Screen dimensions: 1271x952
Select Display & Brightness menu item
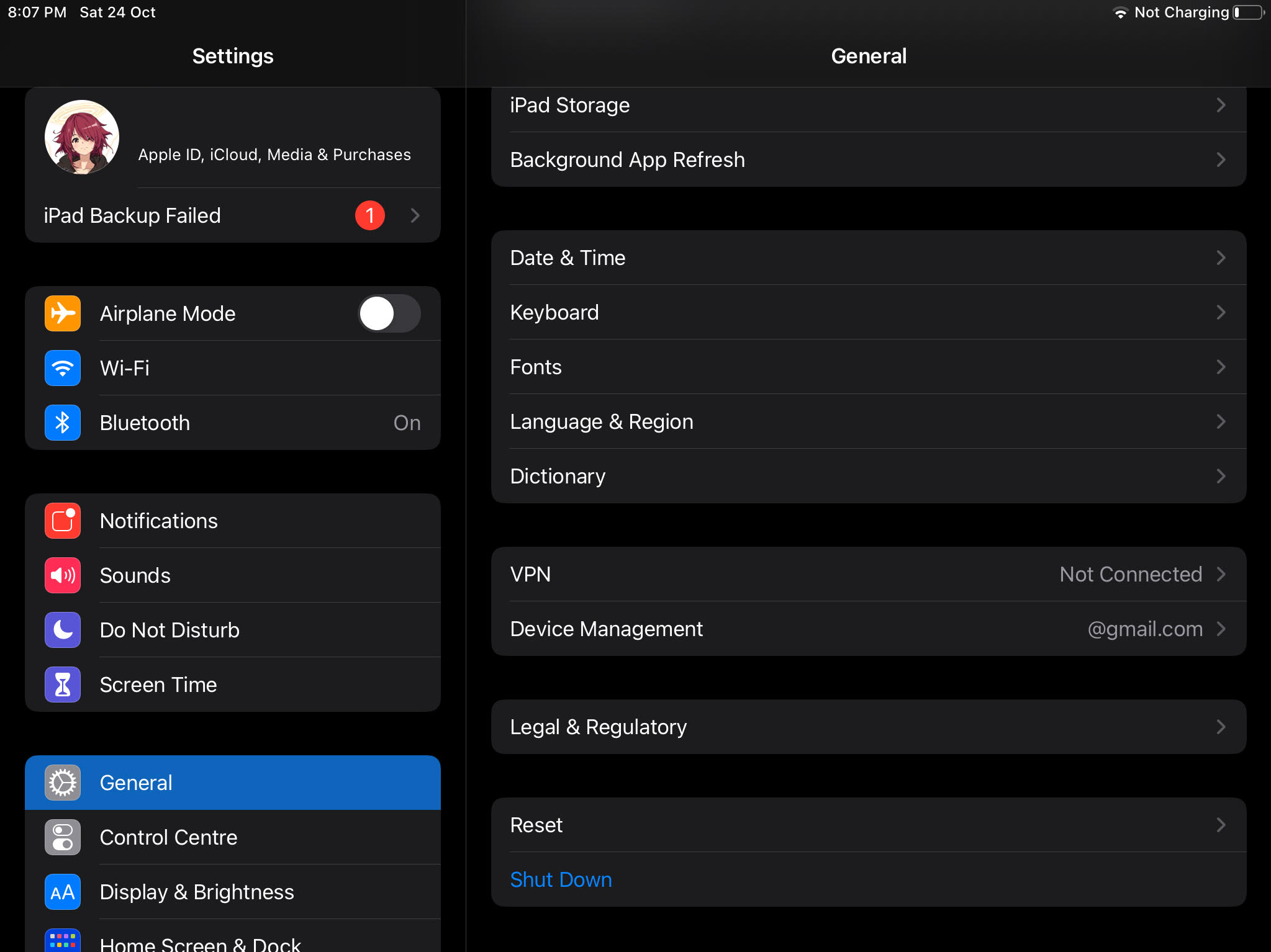point(232,891)
